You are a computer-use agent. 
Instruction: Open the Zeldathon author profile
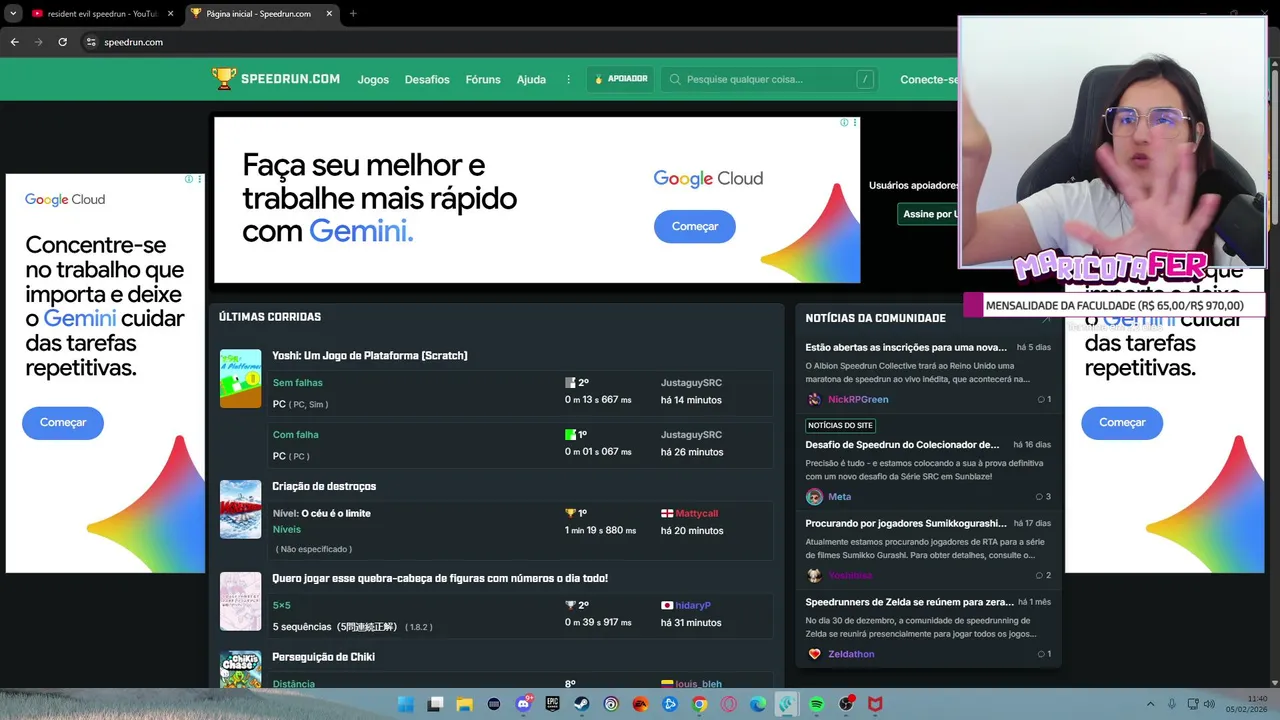pos(851,654)
